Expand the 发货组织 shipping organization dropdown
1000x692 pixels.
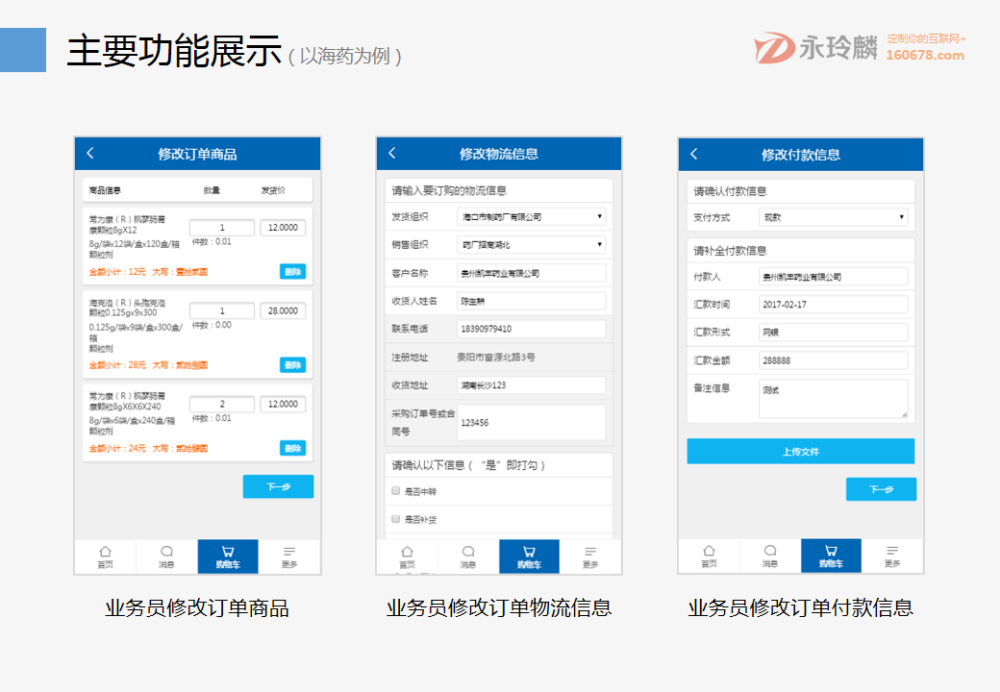(x=531, y=217)
